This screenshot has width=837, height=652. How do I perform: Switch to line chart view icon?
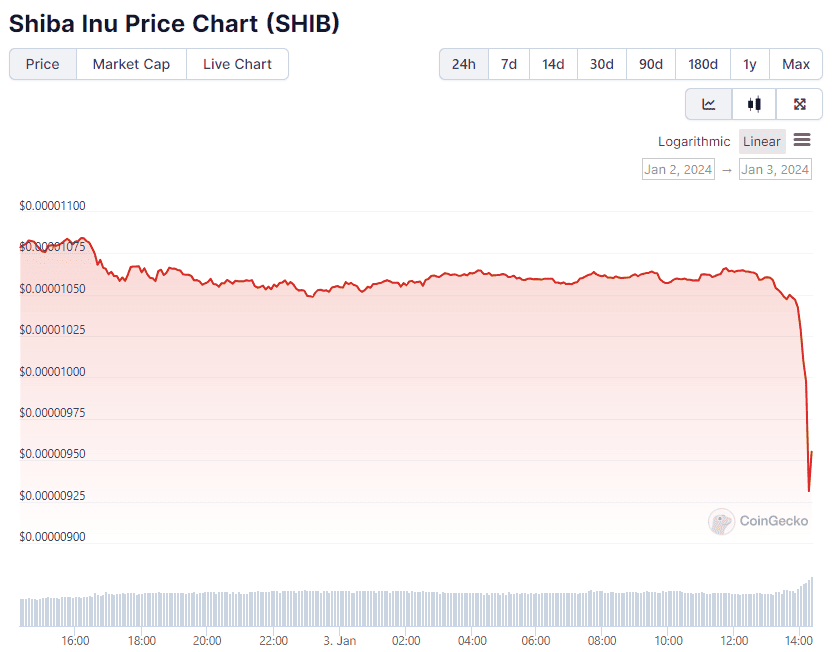[709, 104]
